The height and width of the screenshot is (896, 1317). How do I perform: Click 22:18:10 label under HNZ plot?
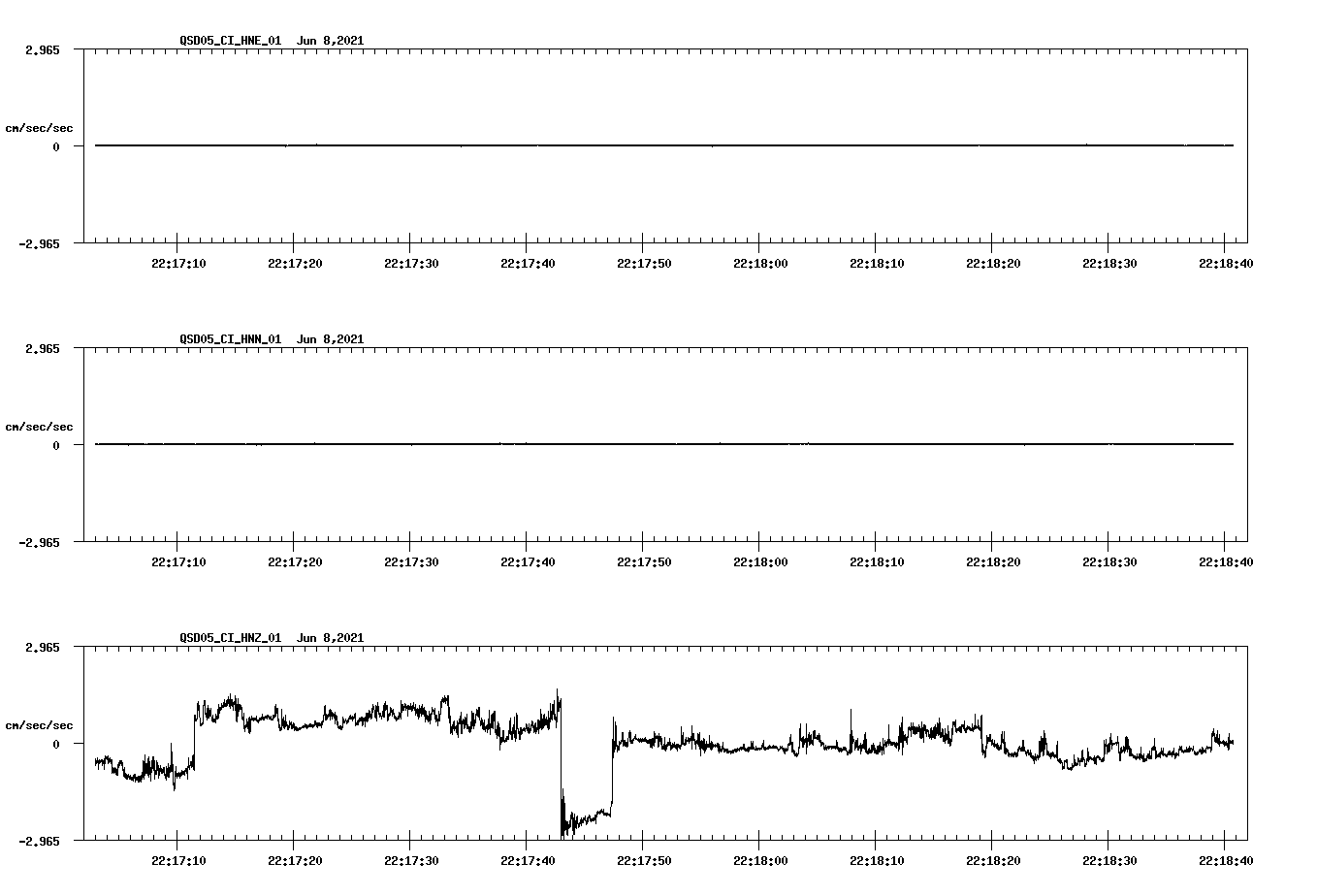click(x=877, y=861)
